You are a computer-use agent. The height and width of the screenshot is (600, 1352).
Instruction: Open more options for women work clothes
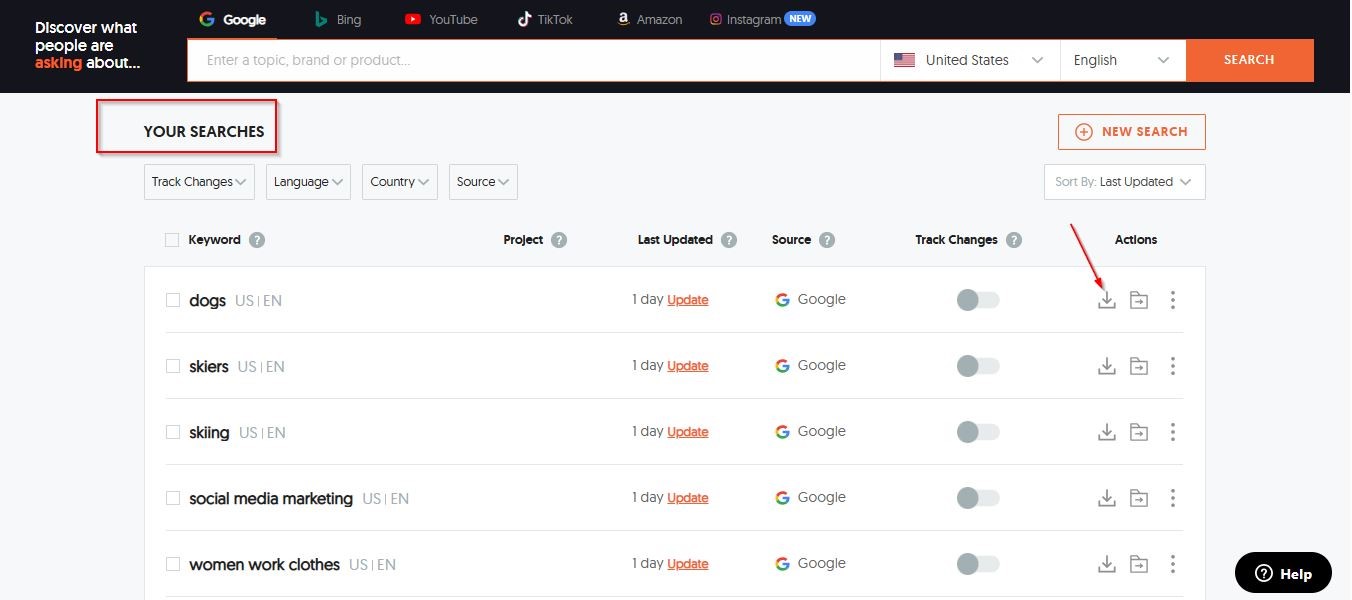tap(1172, 564)
